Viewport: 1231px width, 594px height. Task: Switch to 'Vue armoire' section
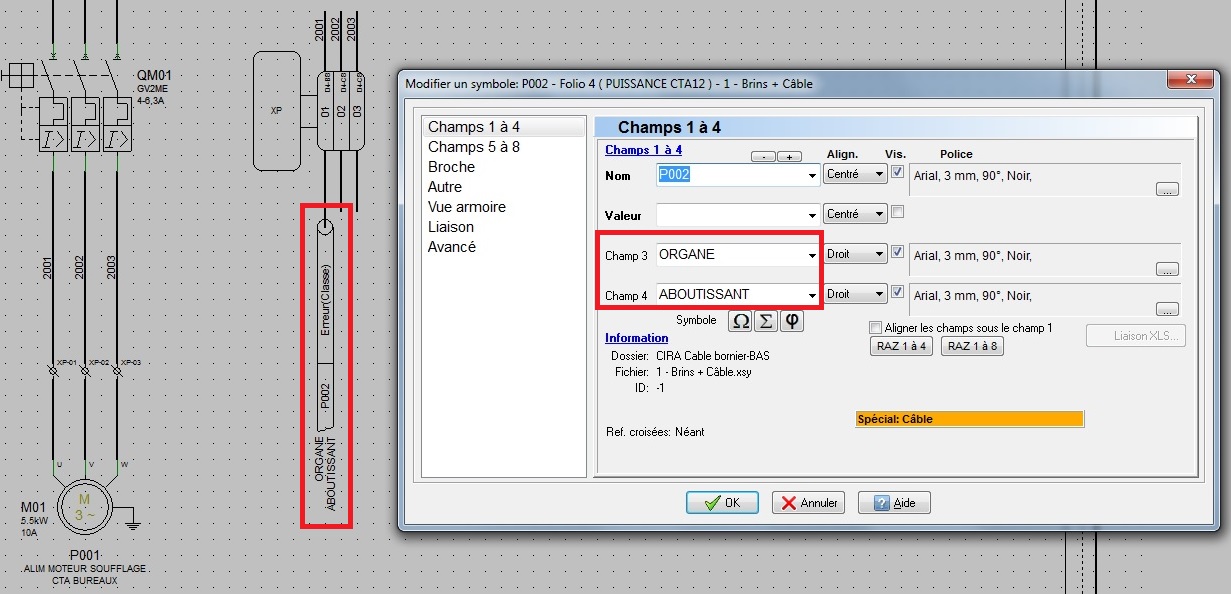(x=466, y=207)
